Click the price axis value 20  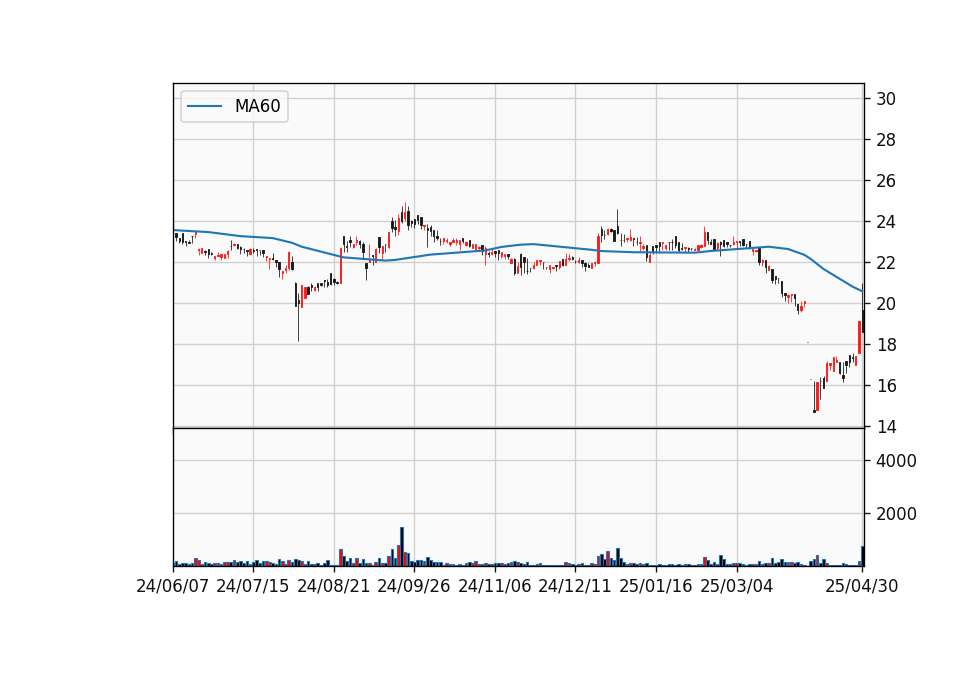886,304
